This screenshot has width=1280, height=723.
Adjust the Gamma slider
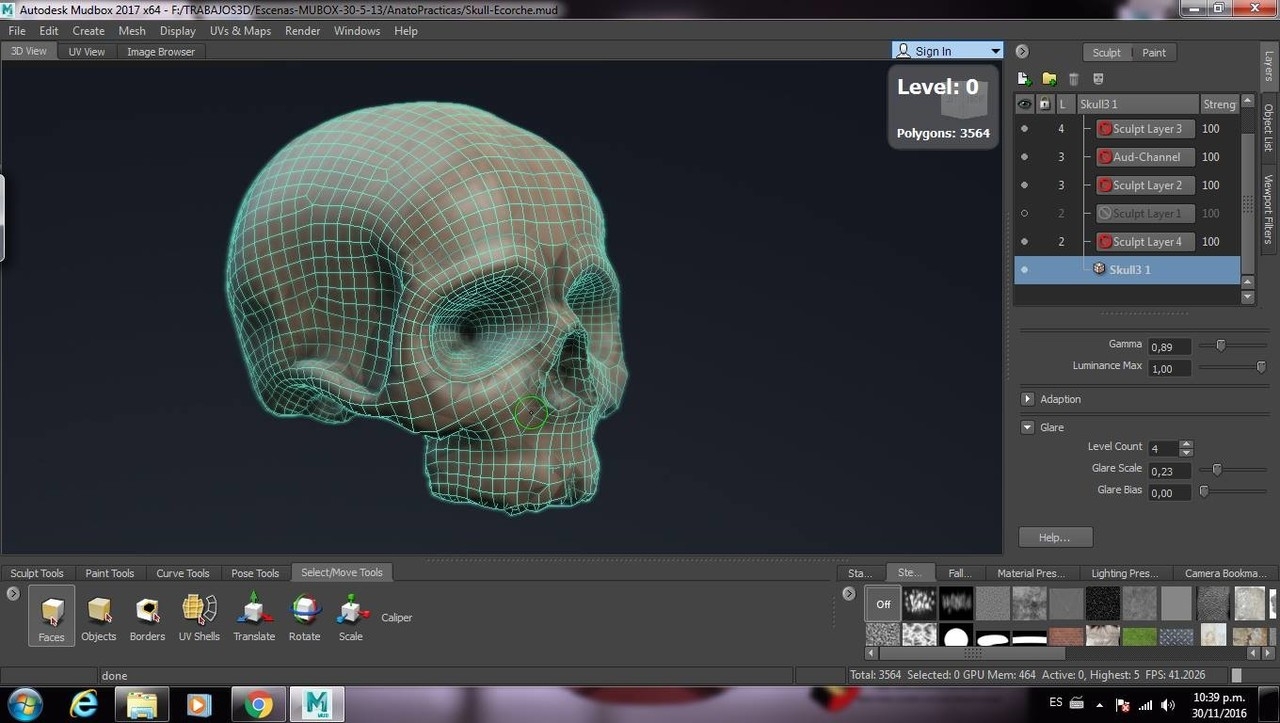point(1220,345)
